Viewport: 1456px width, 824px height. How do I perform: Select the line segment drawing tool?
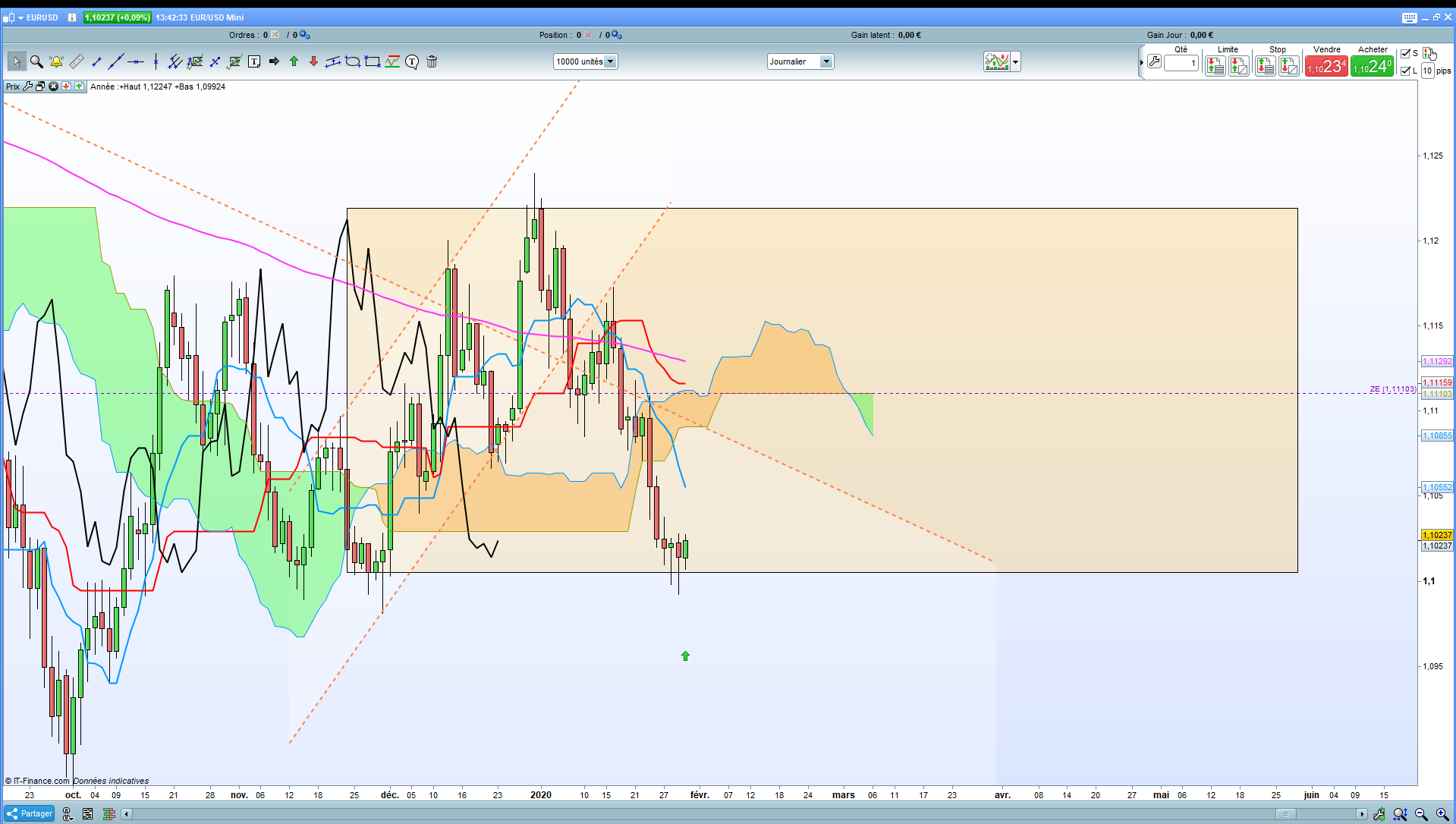point(96,62)
